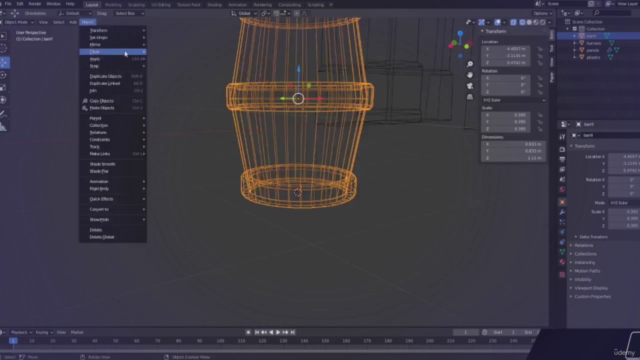Open Physics properties tab icon

pos(562,232)
